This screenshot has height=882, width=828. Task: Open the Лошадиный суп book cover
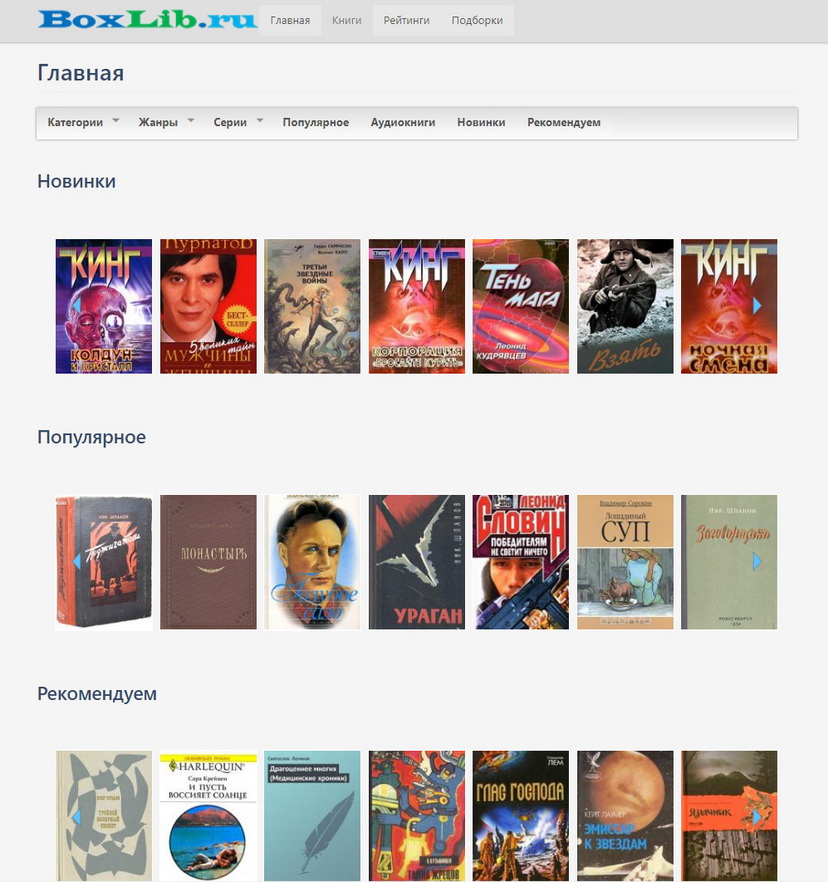click(625, 562)
